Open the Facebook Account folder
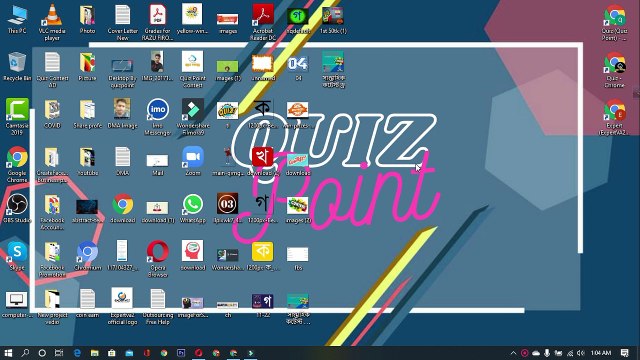The width and height of the screenshot is (640, 360). click(52, 212)
